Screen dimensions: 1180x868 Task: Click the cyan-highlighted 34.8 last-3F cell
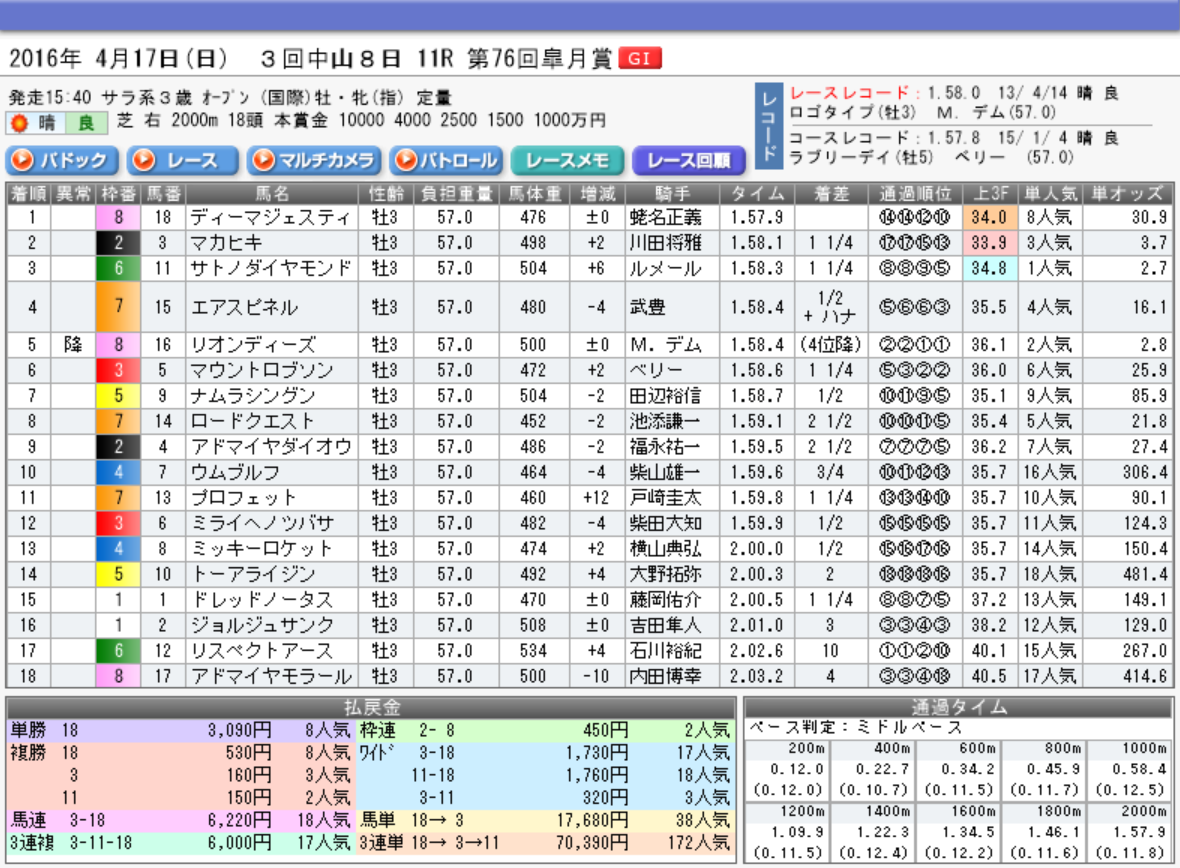coord(990,269)
